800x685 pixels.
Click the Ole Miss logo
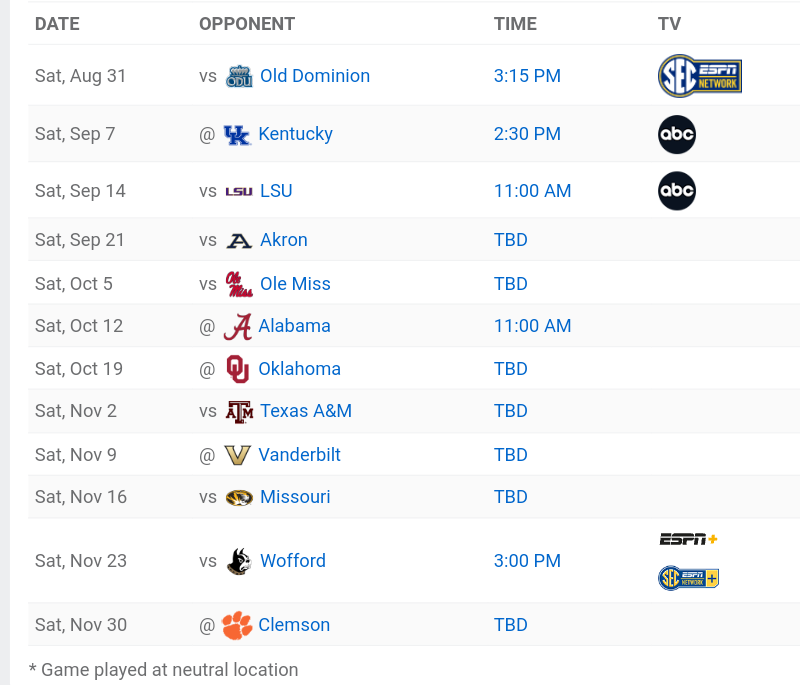(x=239, y=284)
